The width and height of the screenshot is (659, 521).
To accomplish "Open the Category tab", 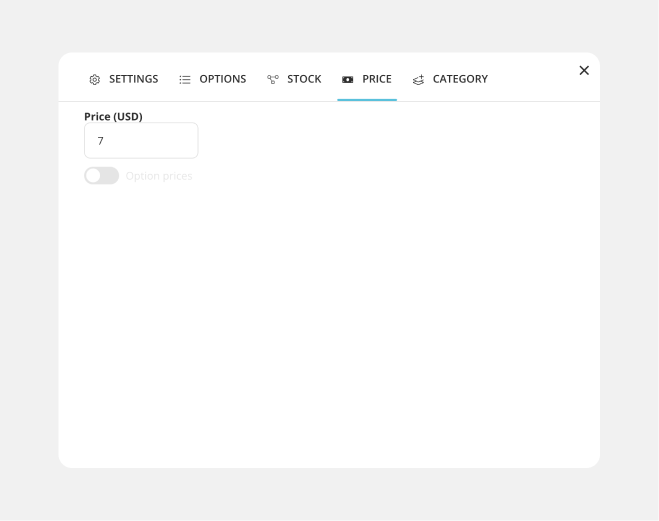I will click(460, 79).
